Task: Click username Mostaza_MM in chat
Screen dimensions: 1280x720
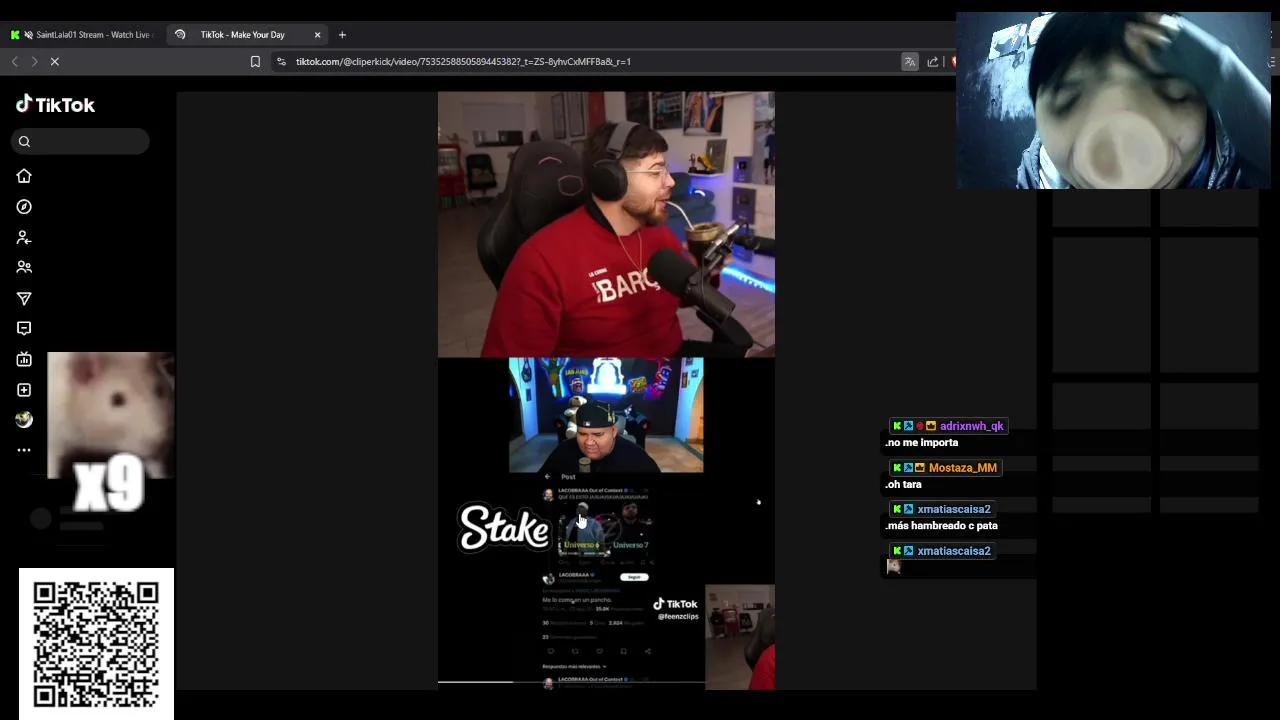Action: pyautogui.click(x=962, y=468)
